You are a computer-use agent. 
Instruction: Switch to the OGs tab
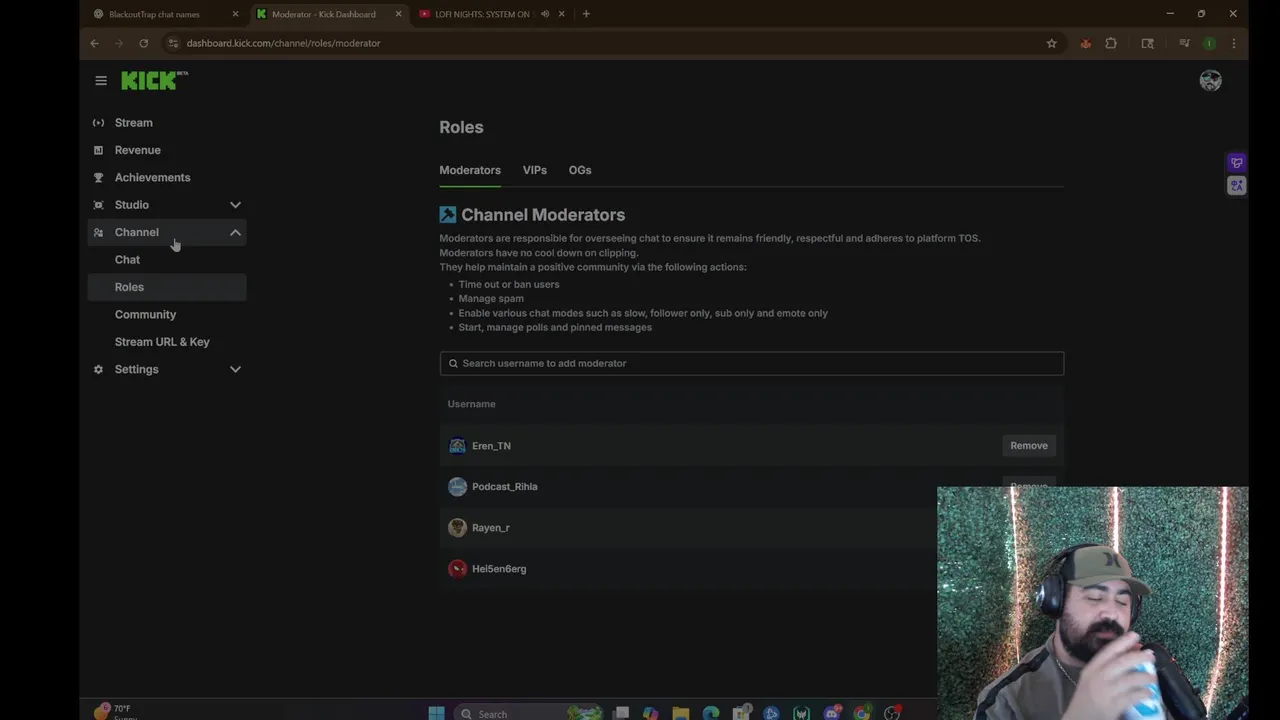tap(580, 170)
